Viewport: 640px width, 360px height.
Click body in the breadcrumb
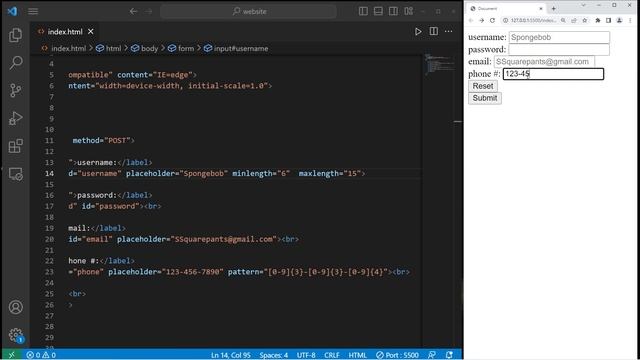[149, 49]
